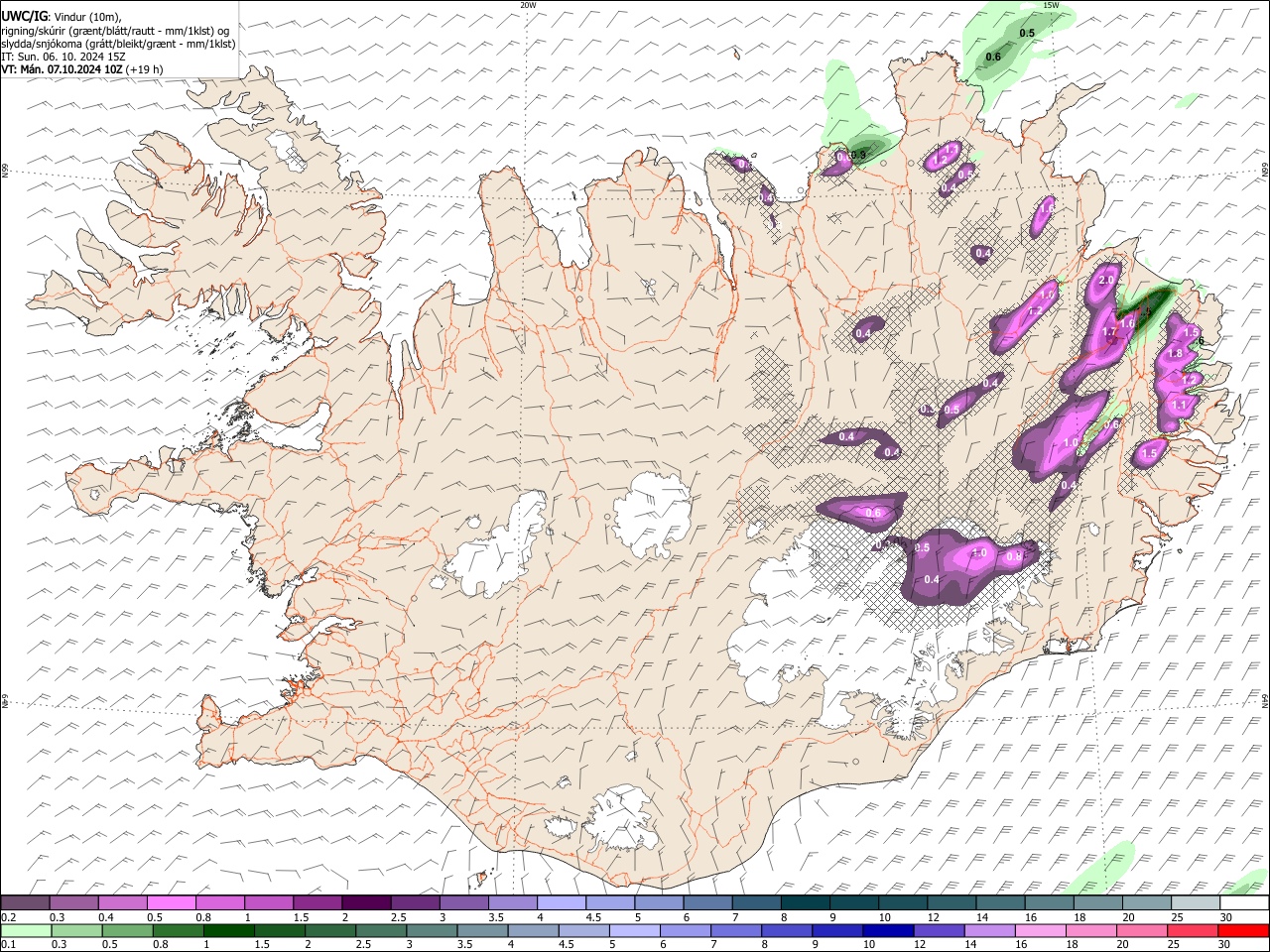
Task: Click the 'slydda/snjókoma' legend description line
Action: [118, 44]
